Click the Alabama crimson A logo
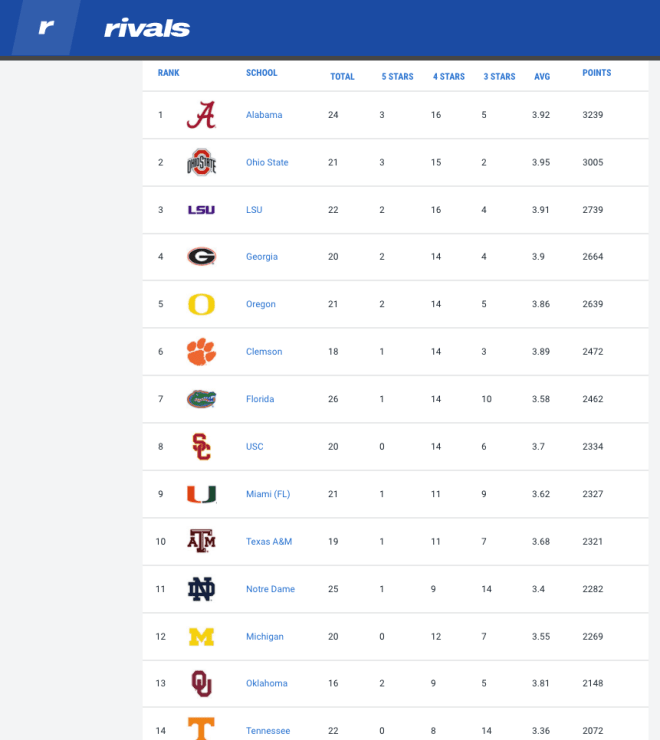 (202, 115)
